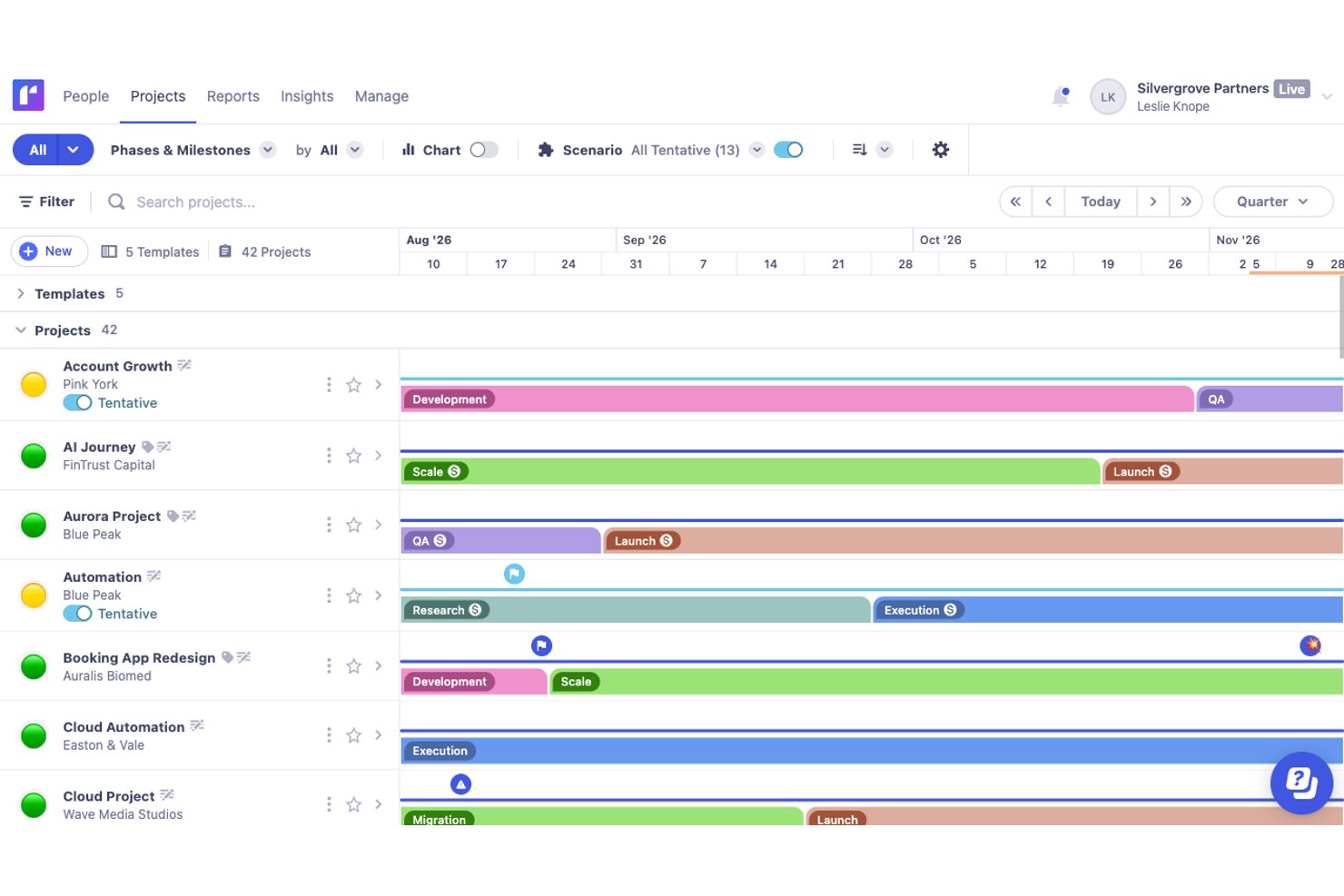Open three-dot menu for Booking App Redesign
Viewport: 1344px width, 896px height.
(329, 666)
